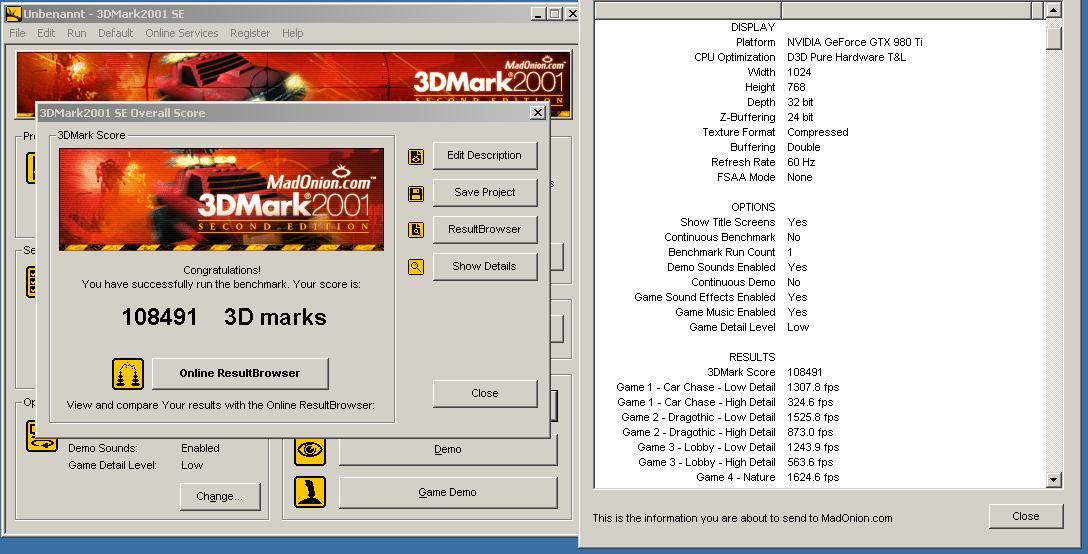Click the 108491 3D marks score text
This screenshot has width=1088, height=554.
click(223, 317)
